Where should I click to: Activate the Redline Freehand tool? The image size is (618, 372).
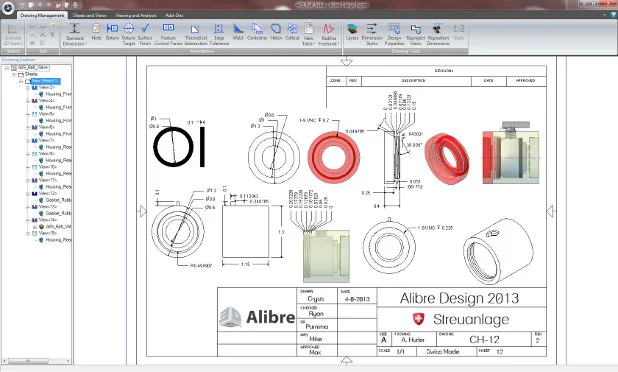pyautogui.click(x=328, y=34)
